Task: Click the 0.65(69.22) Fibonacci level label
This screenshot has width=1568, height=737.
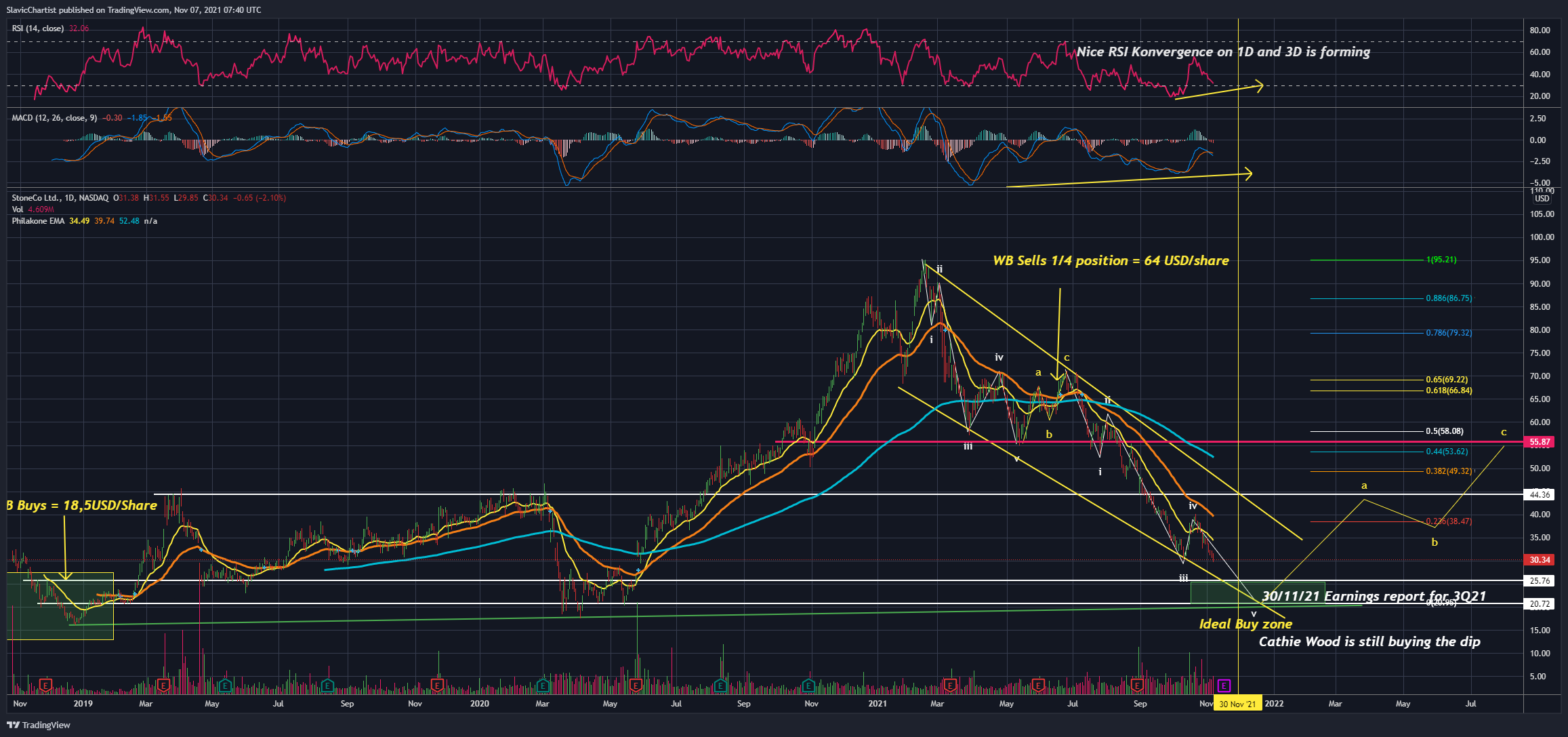Action: pyautogui.click(x=1447, y=380)
